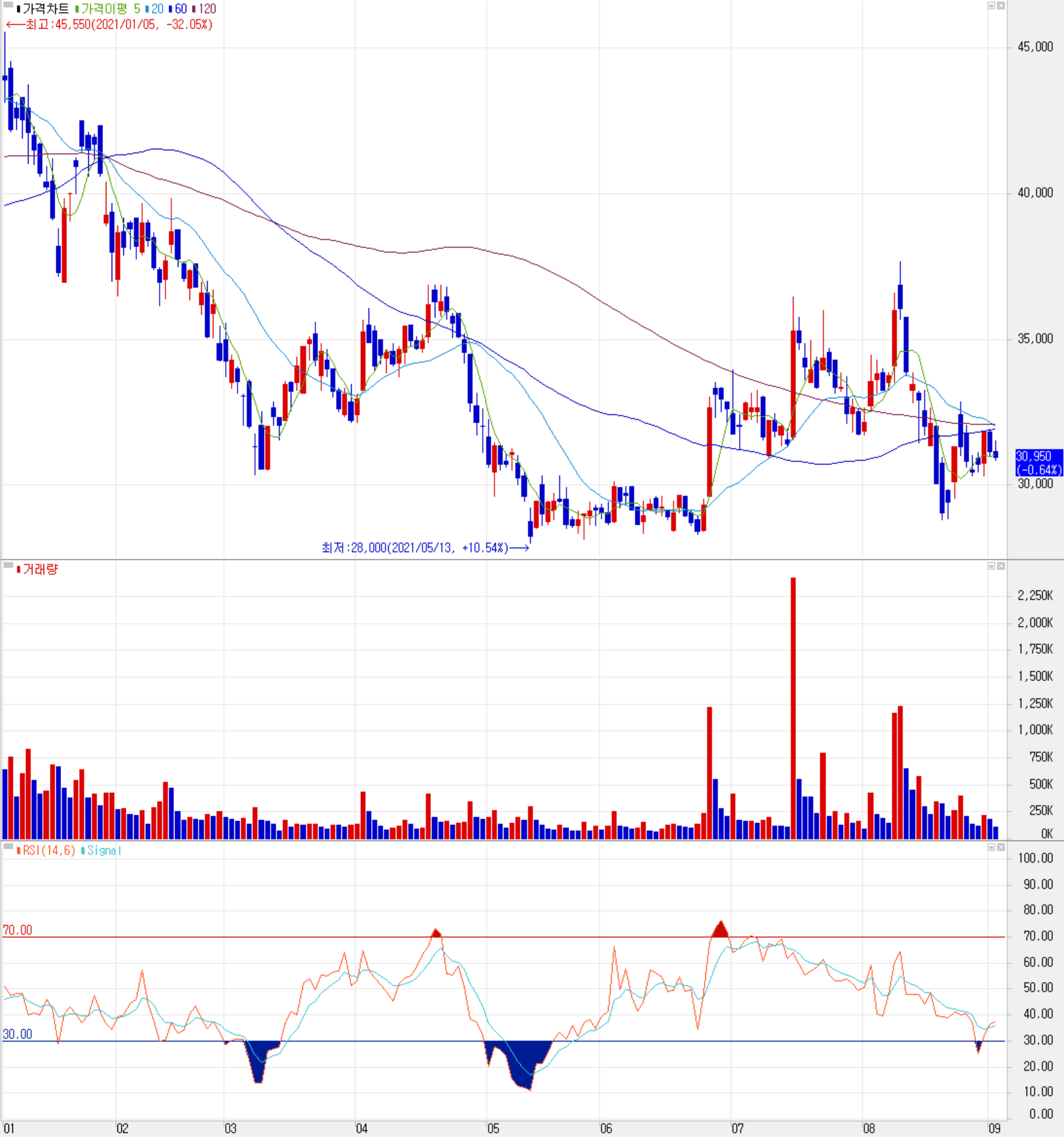Click the 50.00 RSI axis label
Screen dimensions: 1064x1137
coord(1038,988)
